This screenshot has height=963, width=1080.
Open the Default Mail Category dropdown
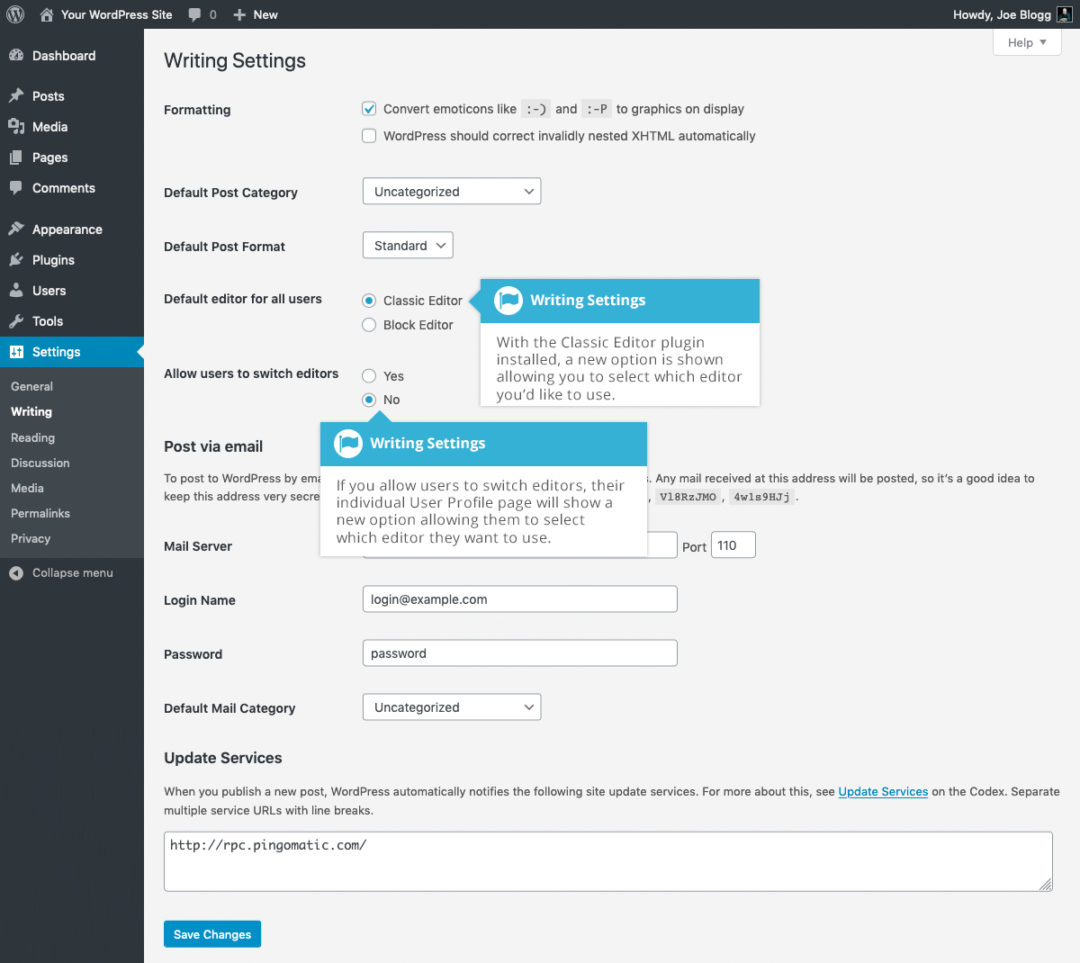[x=451, y=707]
